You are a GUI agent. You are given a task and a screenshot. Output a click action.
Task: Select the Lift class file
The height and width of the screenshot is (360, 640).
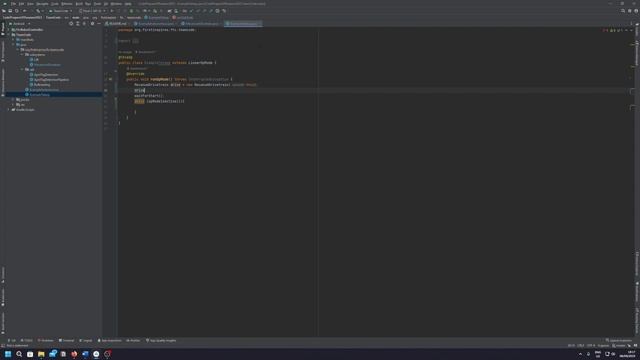point(34,60)
